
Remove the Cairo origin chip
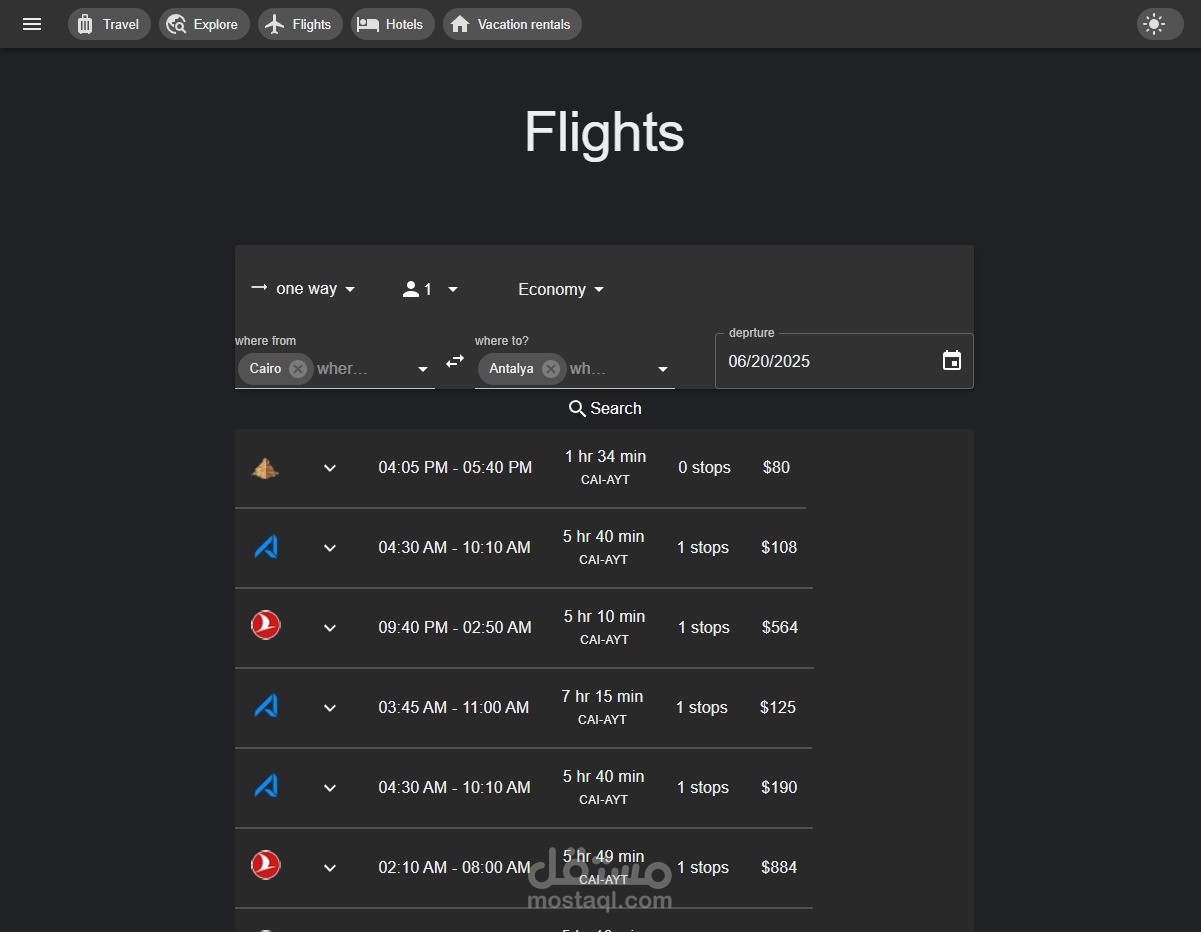[x=298, y=369]
